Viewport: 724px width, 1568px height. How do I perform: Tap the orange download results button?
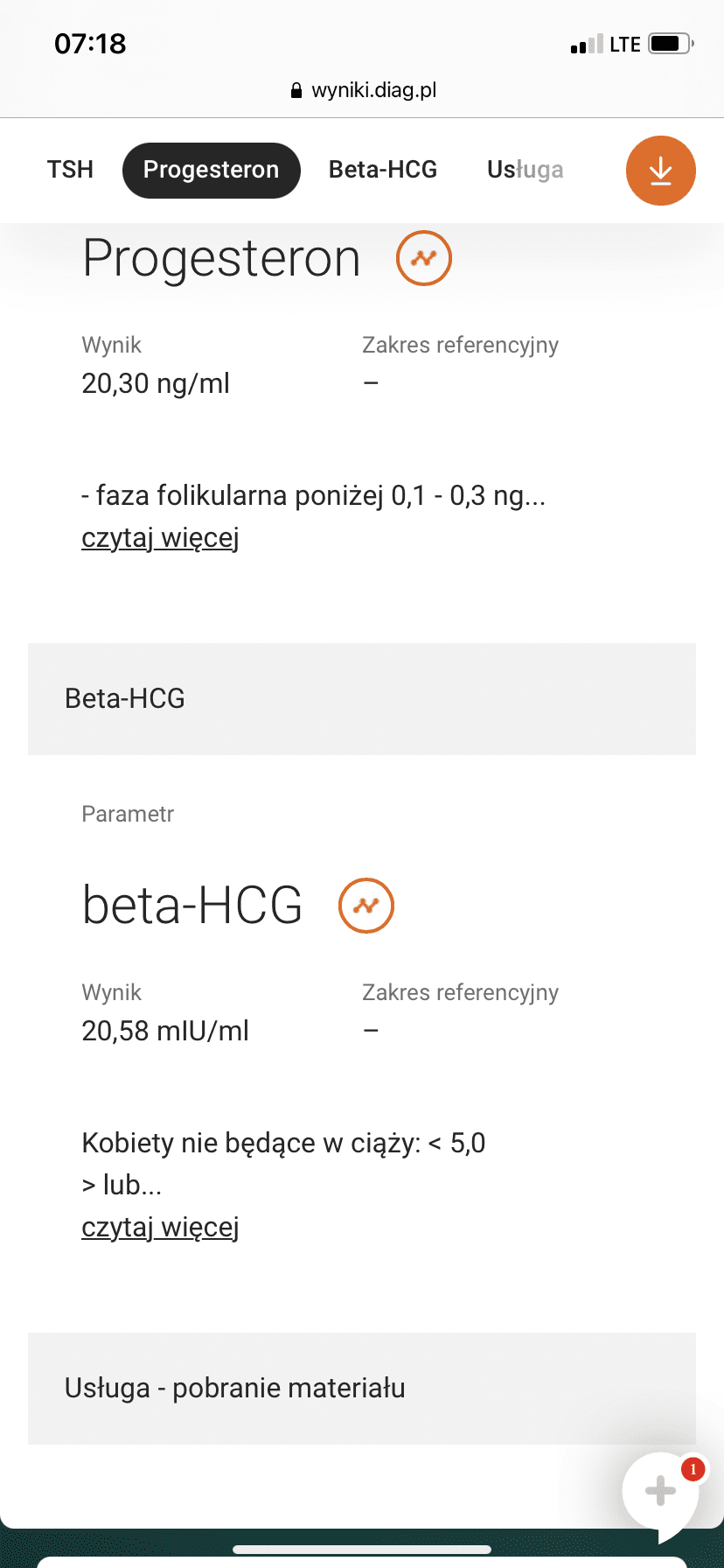coord(660,171)
